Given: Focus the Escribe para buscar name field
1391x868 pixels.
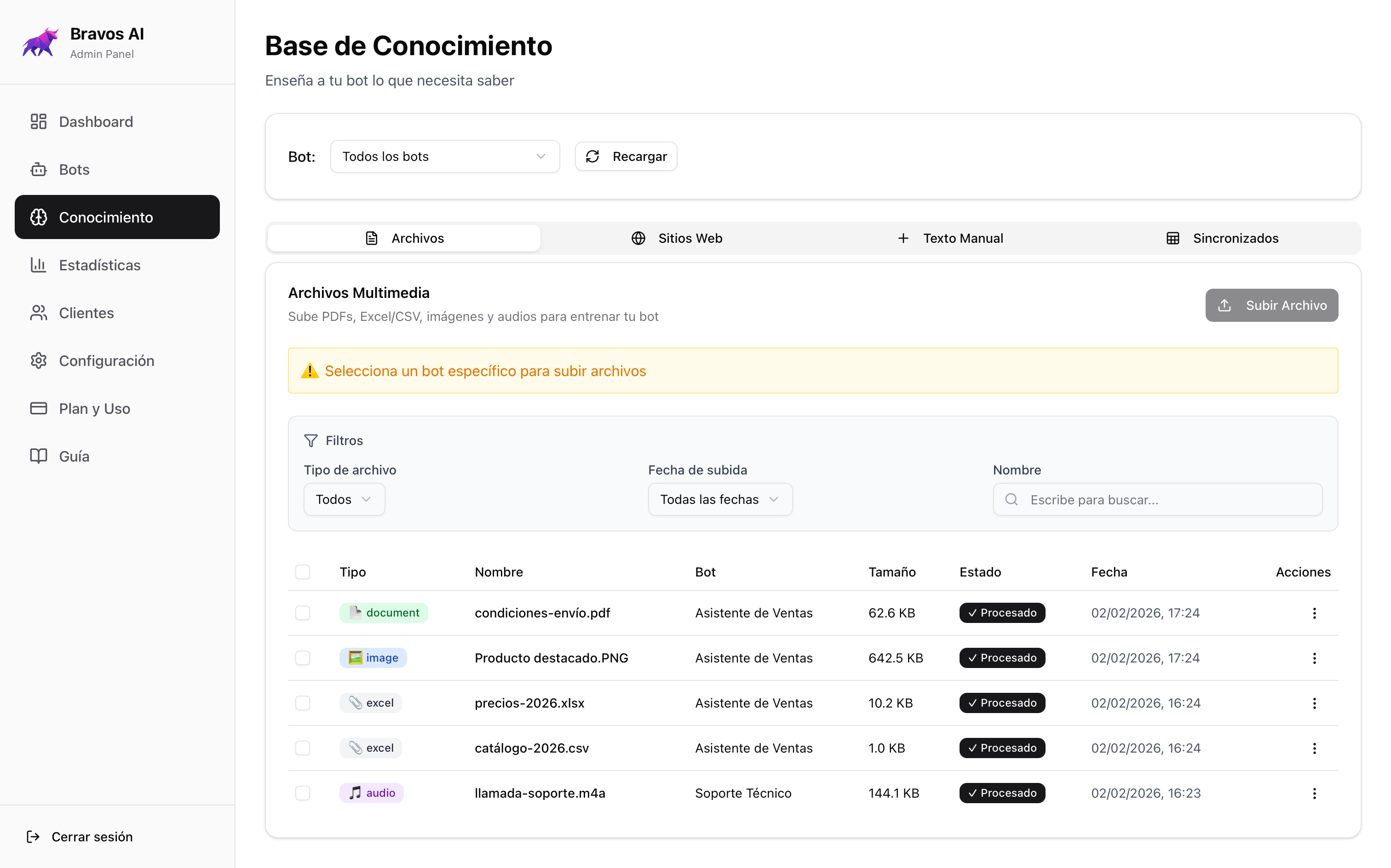Looking at the screenshot, I should [1157, 499].
